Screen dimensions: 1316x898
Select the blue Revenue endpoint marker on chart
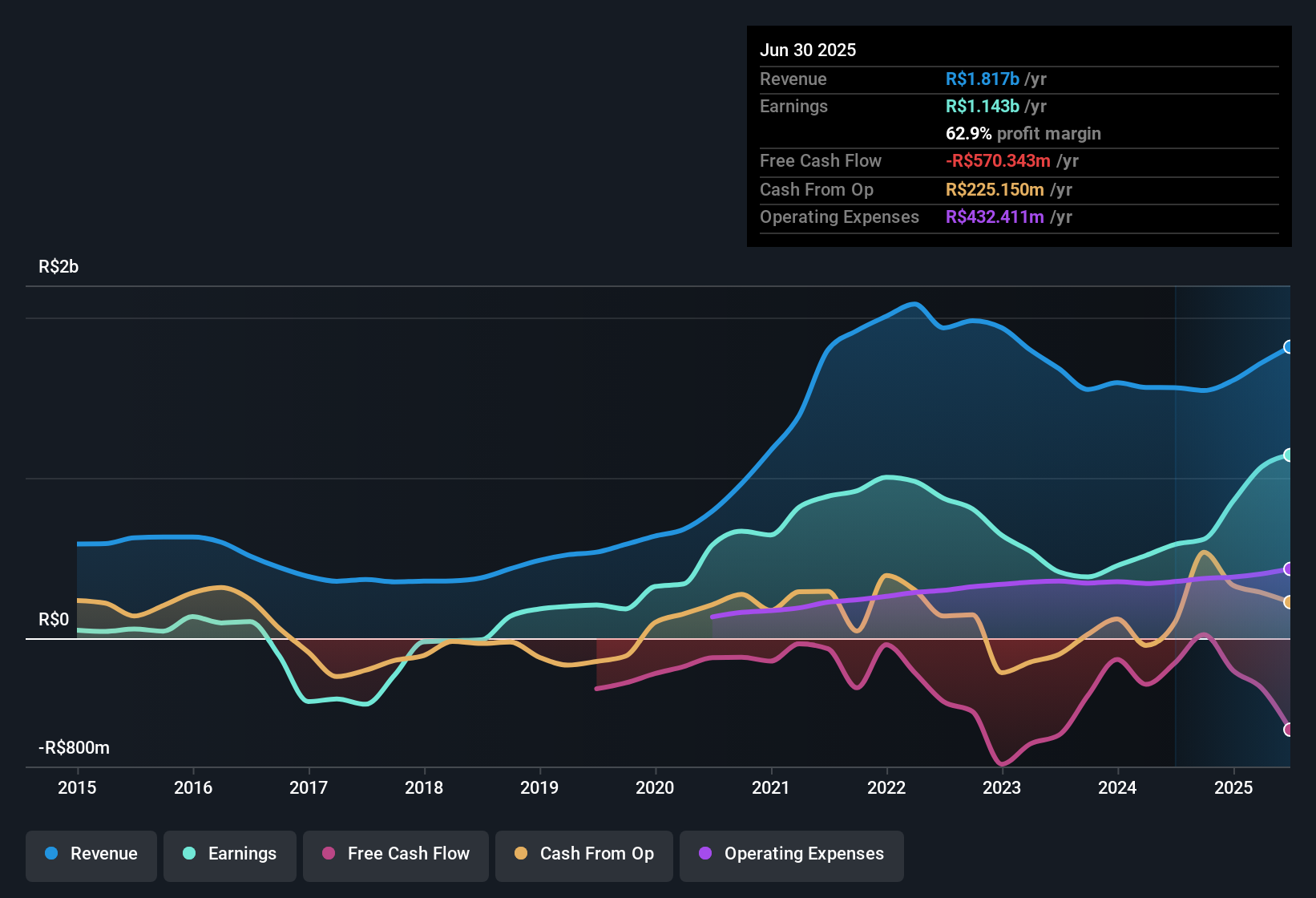coord(1289,347)
